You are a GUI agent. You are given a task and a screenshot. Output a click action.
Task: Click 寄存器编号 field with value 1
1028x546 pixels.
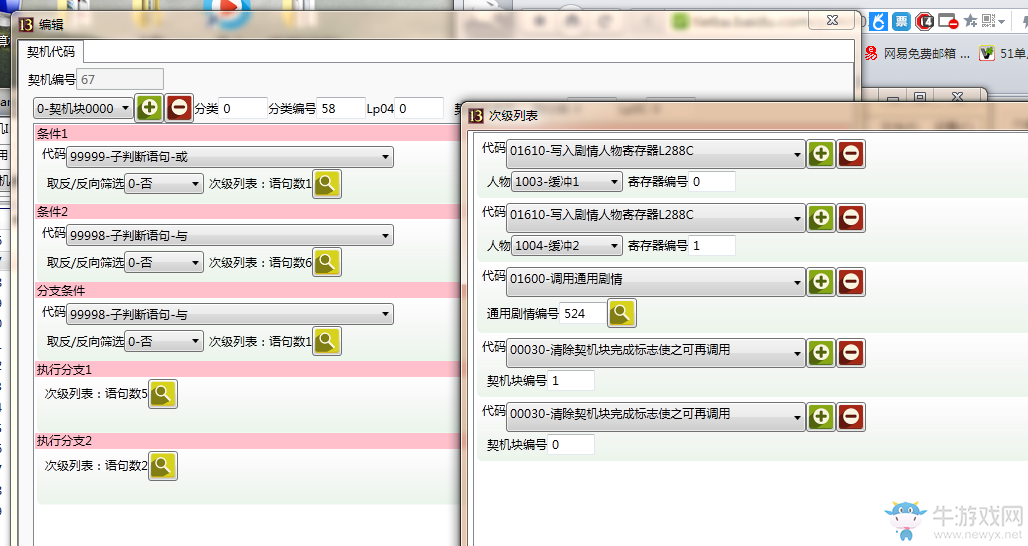click(711, 246)
